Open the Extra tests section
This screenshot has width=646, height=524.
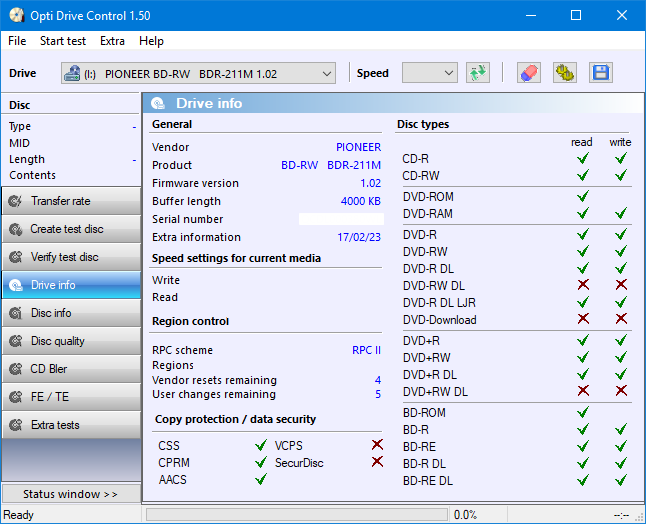coord(71,425)
